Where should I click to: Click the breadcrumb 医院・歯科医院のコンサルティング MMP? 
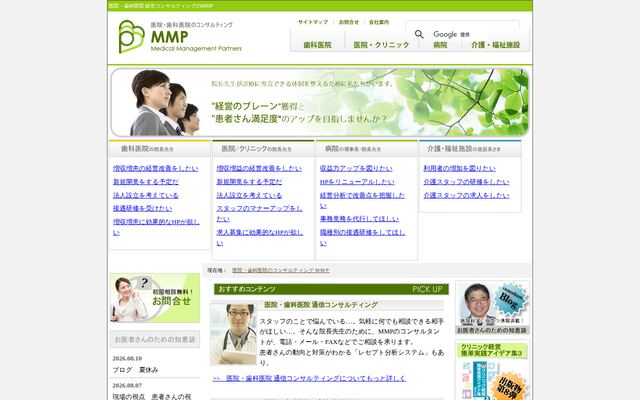(x=281, y=270)
